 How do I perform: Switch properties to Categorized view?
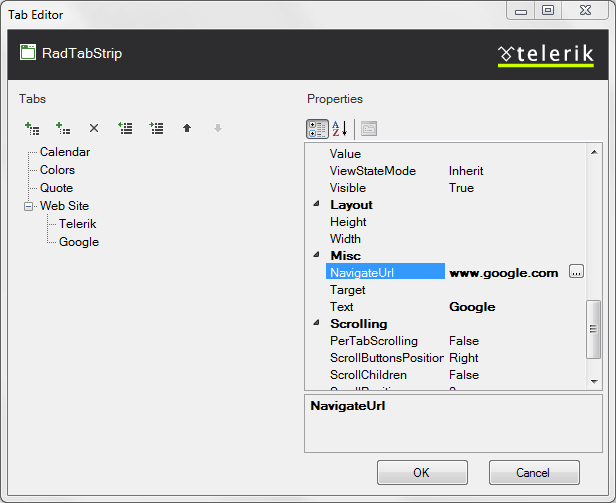pos(317,128)
